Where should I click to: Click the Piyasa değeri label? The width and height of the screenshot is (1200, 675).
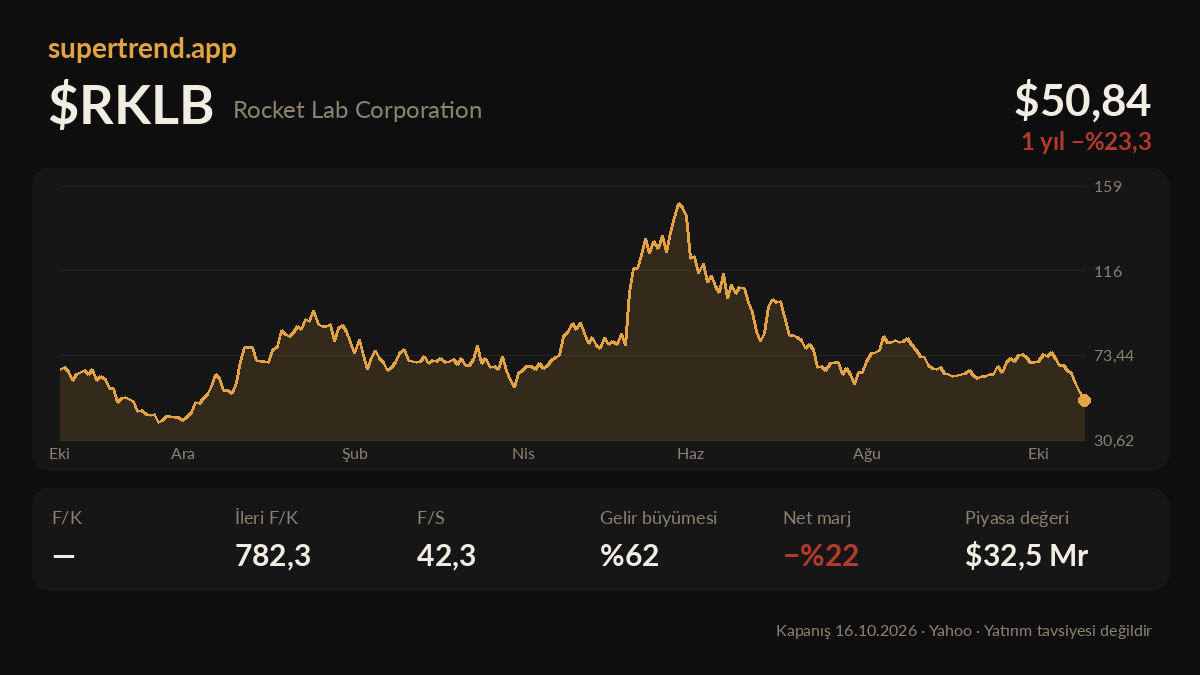click(x=1017, y=518)
